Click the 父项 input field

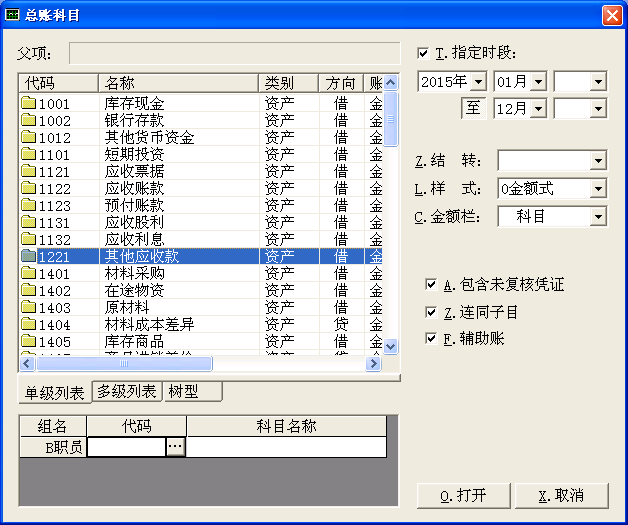(235, 53)
